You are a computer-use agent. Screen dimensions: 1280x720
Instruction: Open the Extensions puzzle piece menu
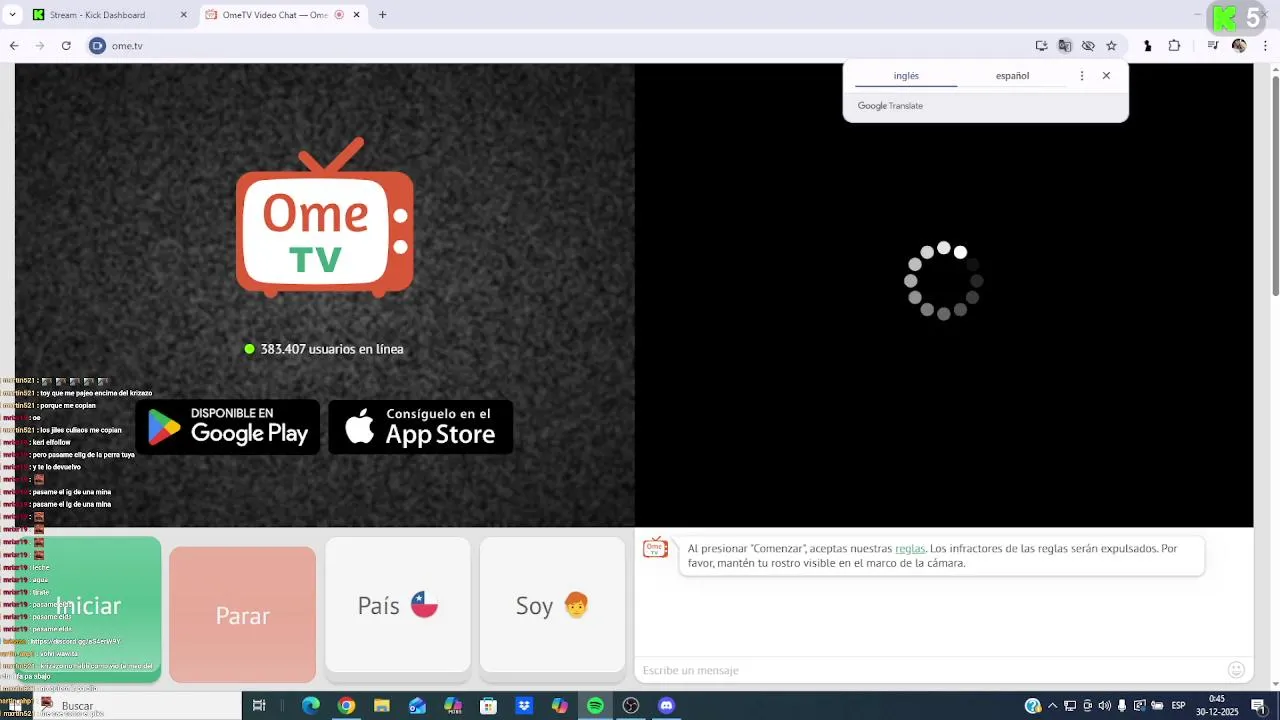click(1174, 46)
